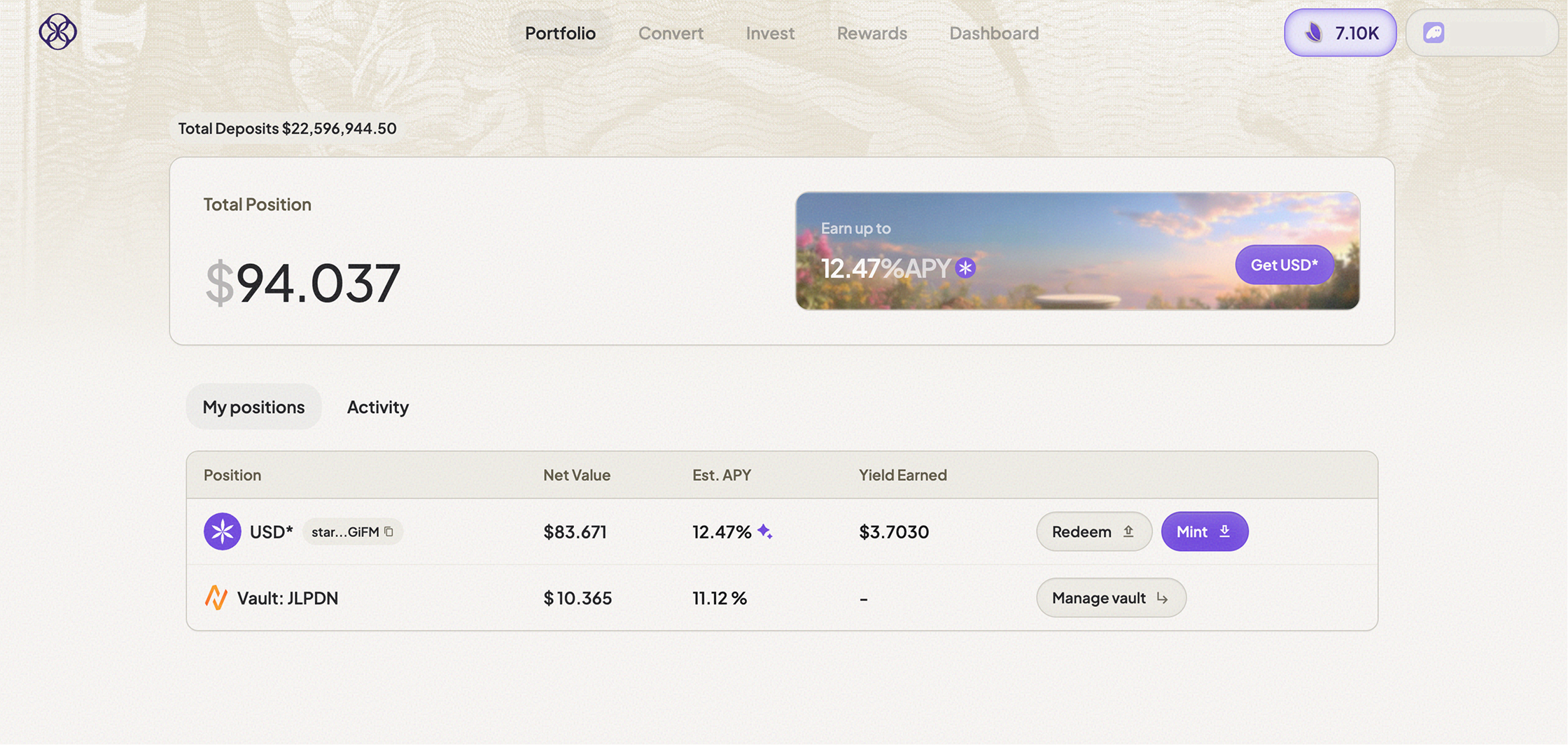Open the Dashboard page
Image resolution: width=1568 pixels, height=745 pixels.
993,33
